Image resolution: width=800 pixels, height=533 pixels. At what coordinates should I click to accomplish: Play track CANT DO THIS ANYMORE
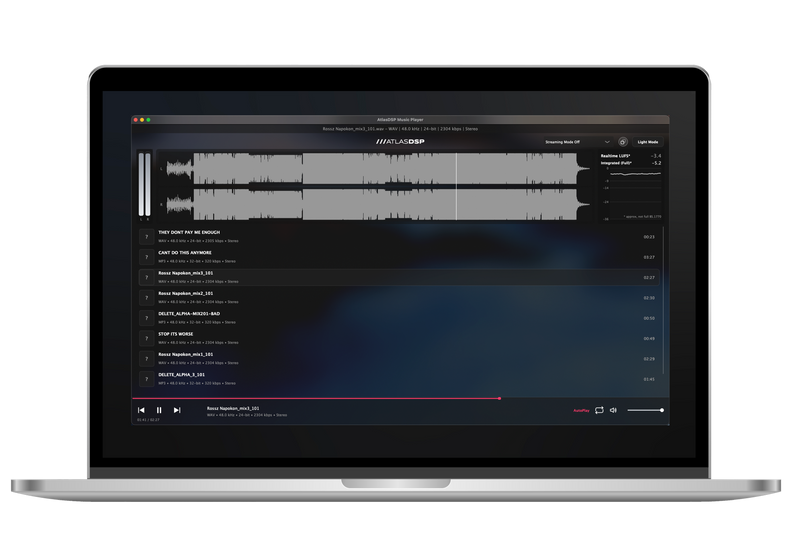[x=399, y=257]
